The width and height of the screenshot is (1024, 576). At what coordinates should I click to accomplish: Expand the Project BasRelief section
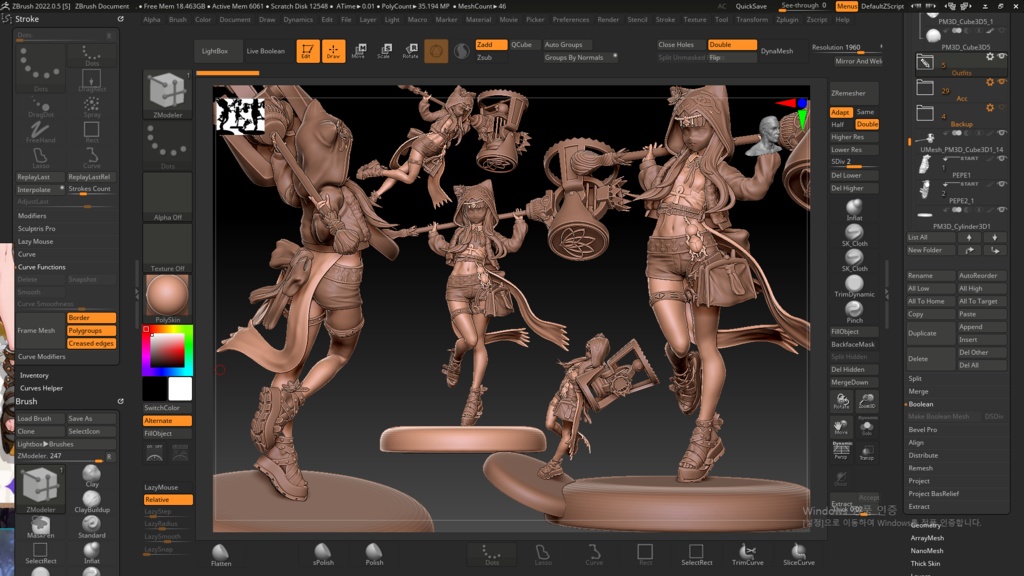point(934,494)
